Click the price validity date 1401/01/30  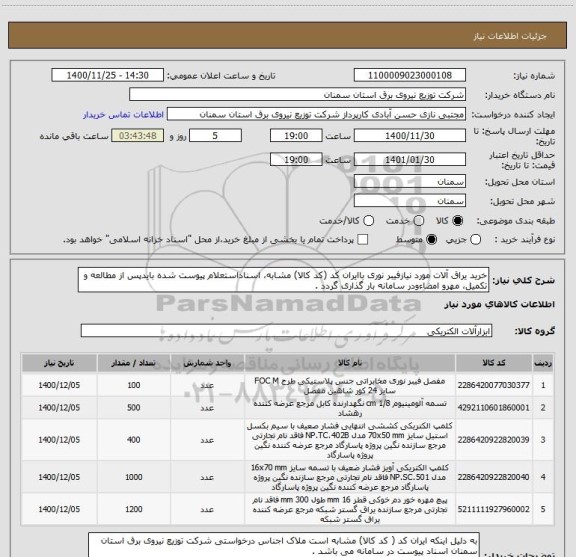tap(410, 159)
